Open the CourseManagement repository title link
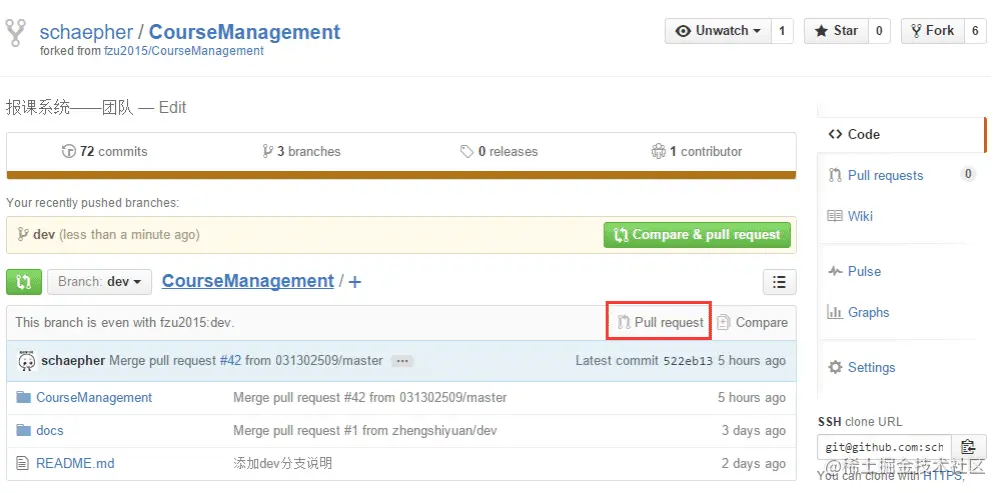Viewport: 1002px width, 493px height. coord(244,32)
